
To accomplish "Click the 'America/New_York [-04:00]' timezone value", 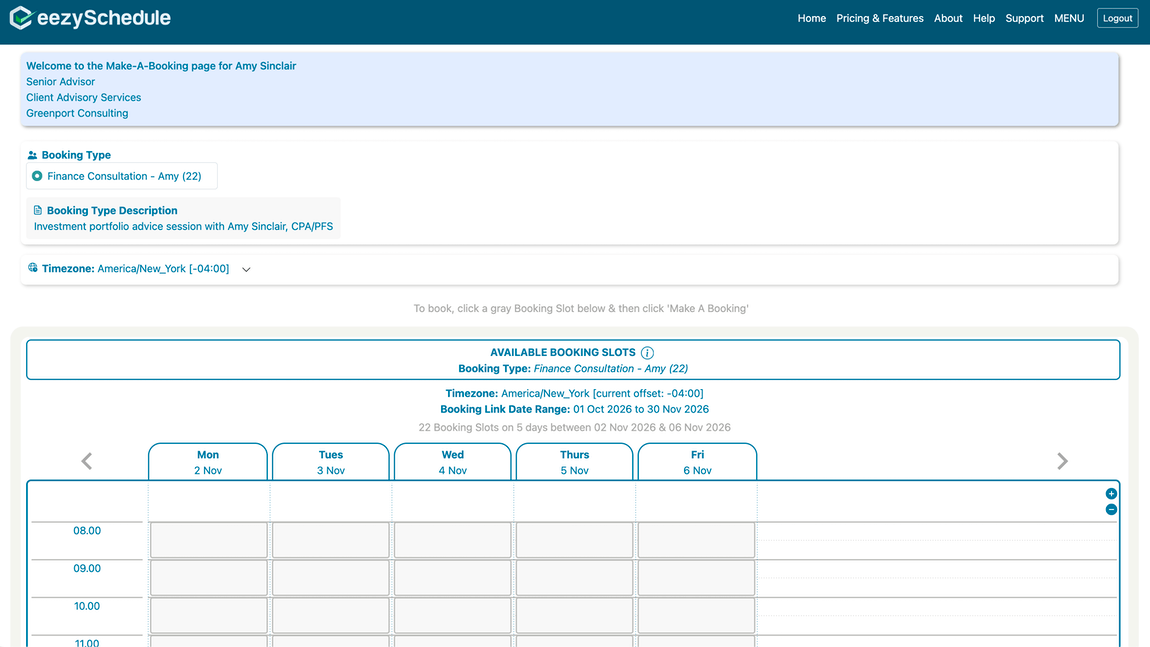I will tap(163, 268).
